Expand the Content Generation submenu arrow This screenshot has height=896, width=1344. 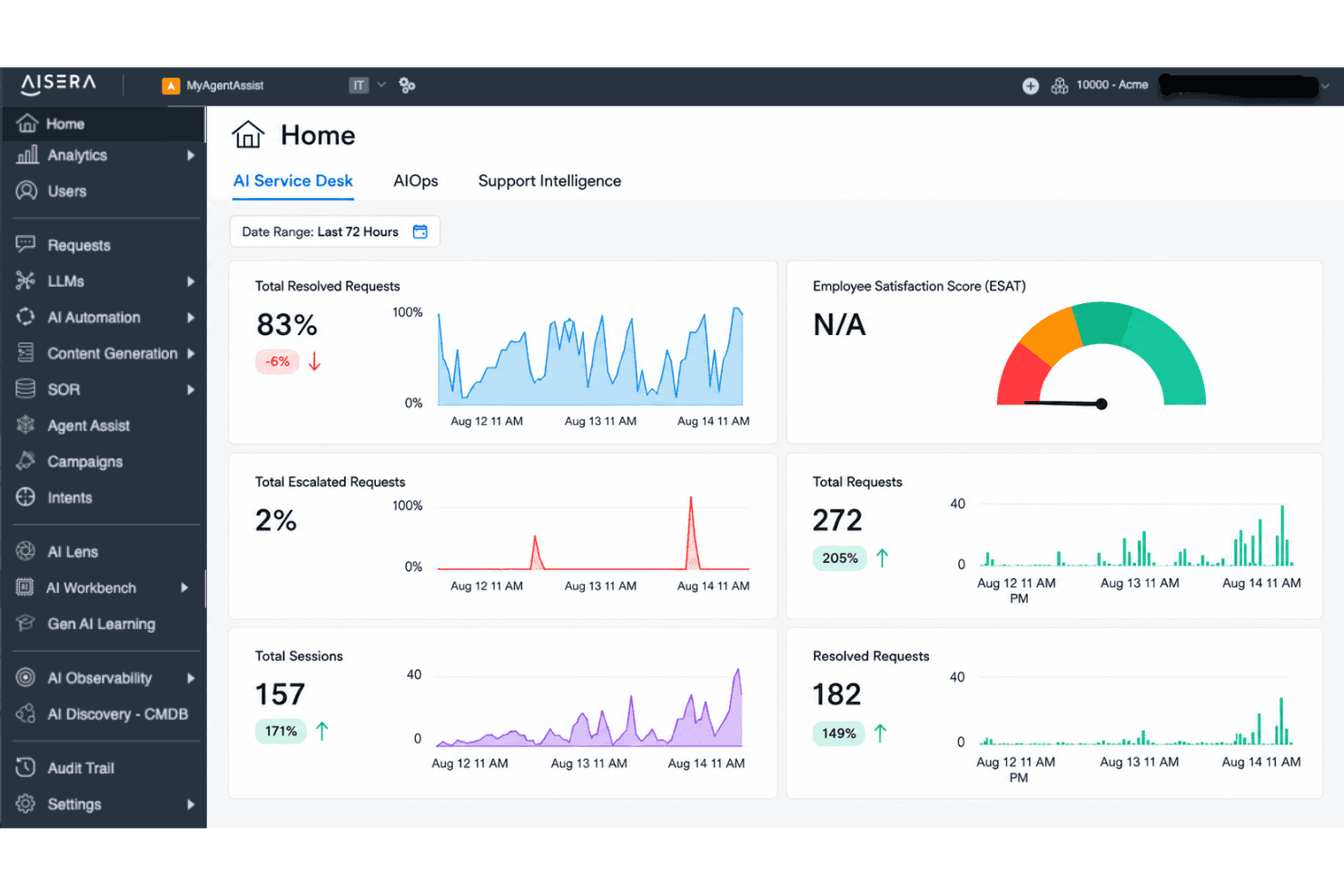pyautogui.click(x=191, y=353)
